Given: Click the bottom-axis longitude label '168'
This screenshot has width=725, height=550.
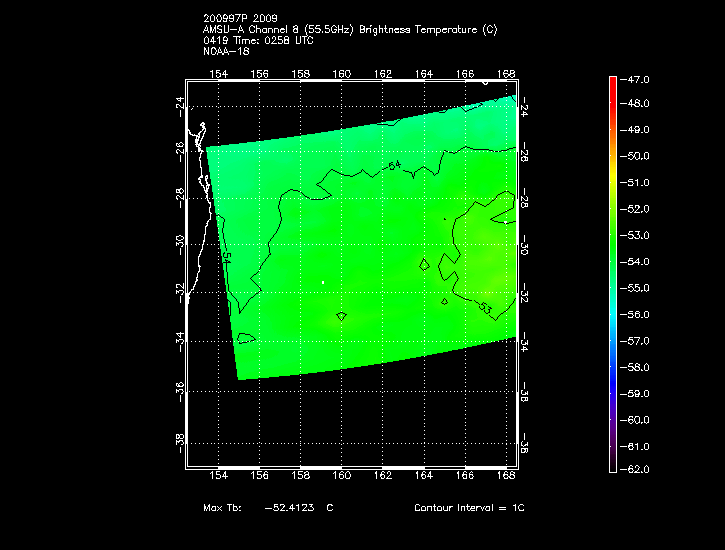Looking at the screenshot, I should tap(506, 475).
